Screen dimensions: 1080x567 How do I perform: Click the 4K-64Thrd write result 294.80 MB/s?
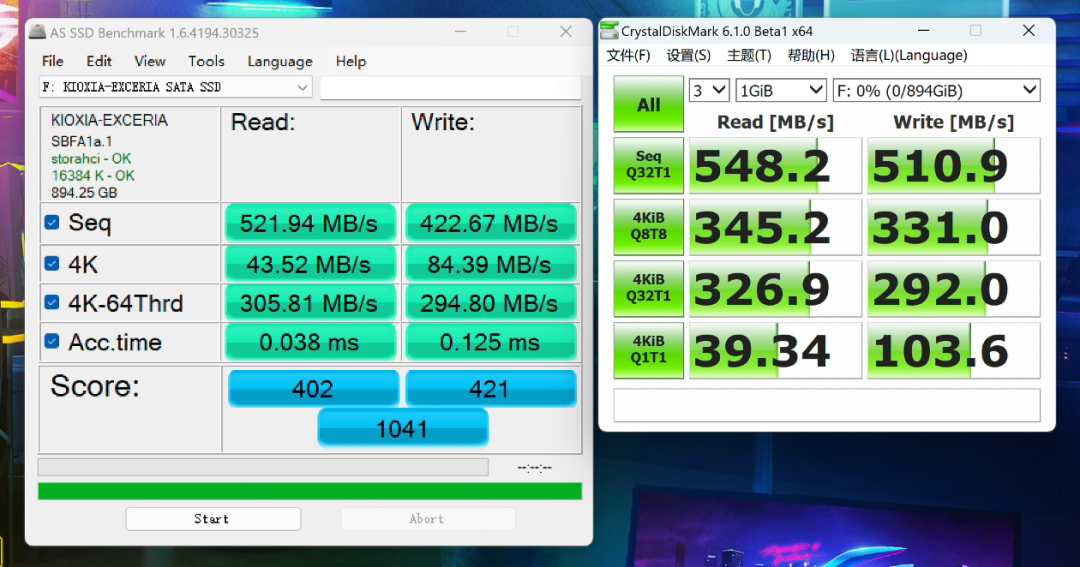pyautogui.click(x=490, y=303)
